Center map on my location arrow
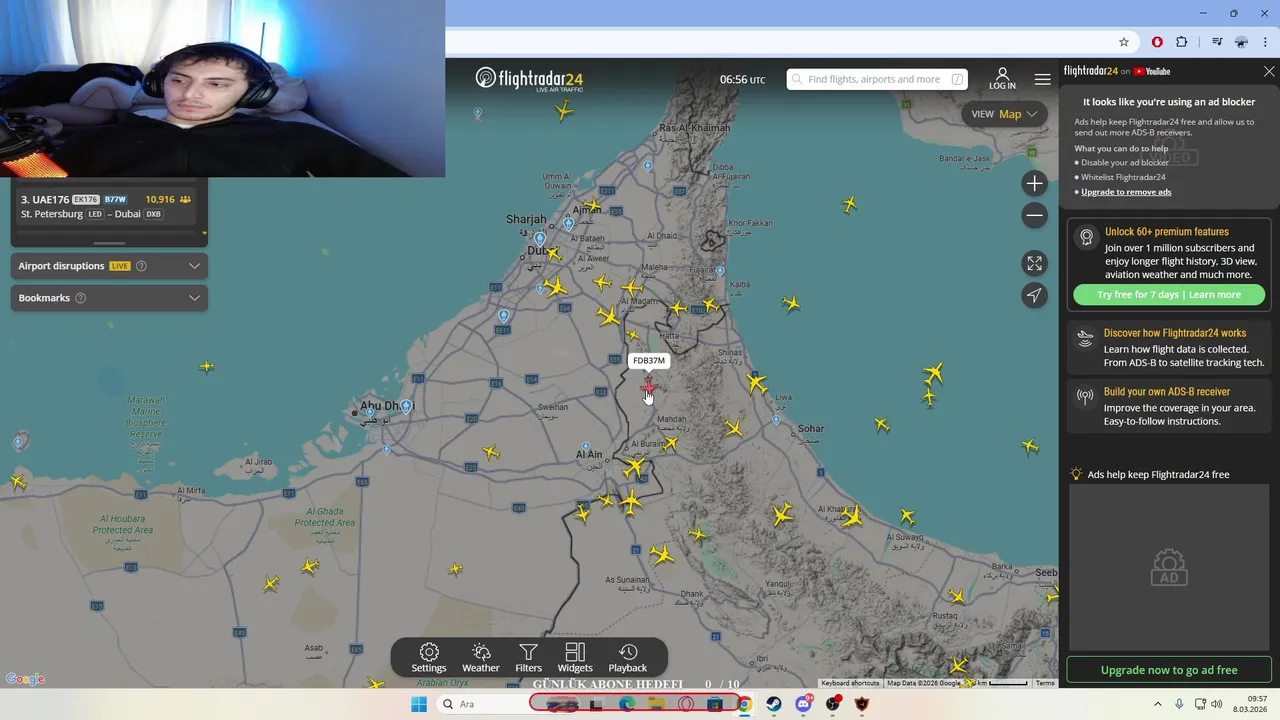 tap(1034, 295)
